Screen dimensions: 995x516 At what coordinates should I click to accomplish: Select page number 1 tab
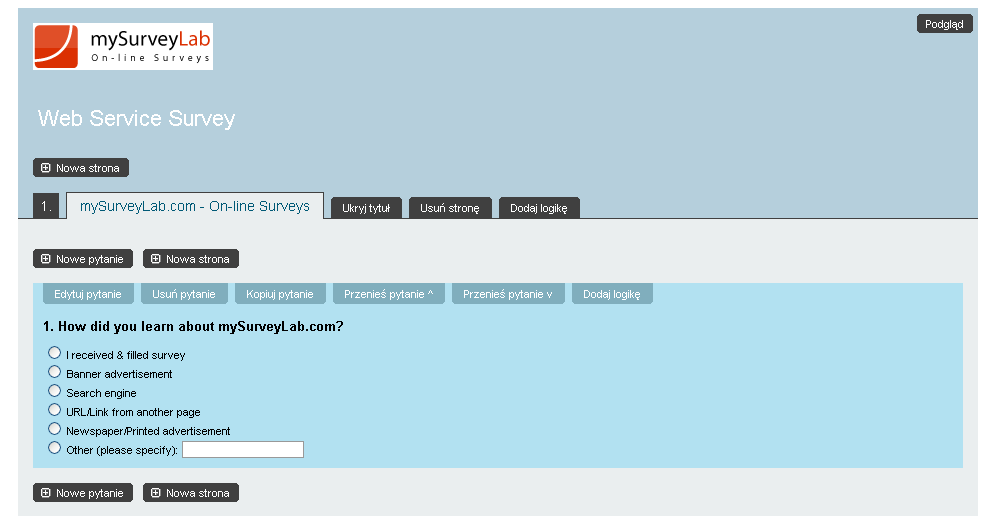point(46,206)
